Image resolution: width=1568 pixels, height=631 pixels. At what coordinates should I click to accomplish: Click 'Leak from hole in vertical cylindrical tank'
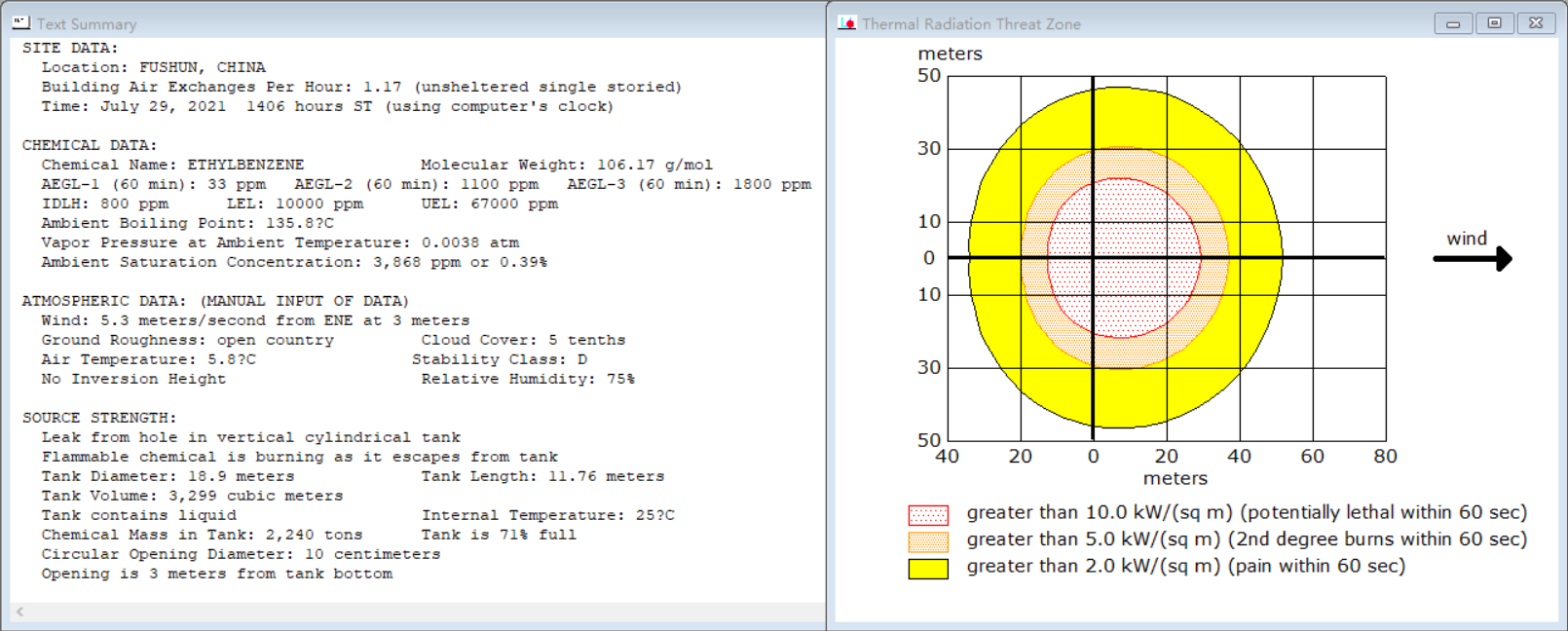(x=250, y=437)
